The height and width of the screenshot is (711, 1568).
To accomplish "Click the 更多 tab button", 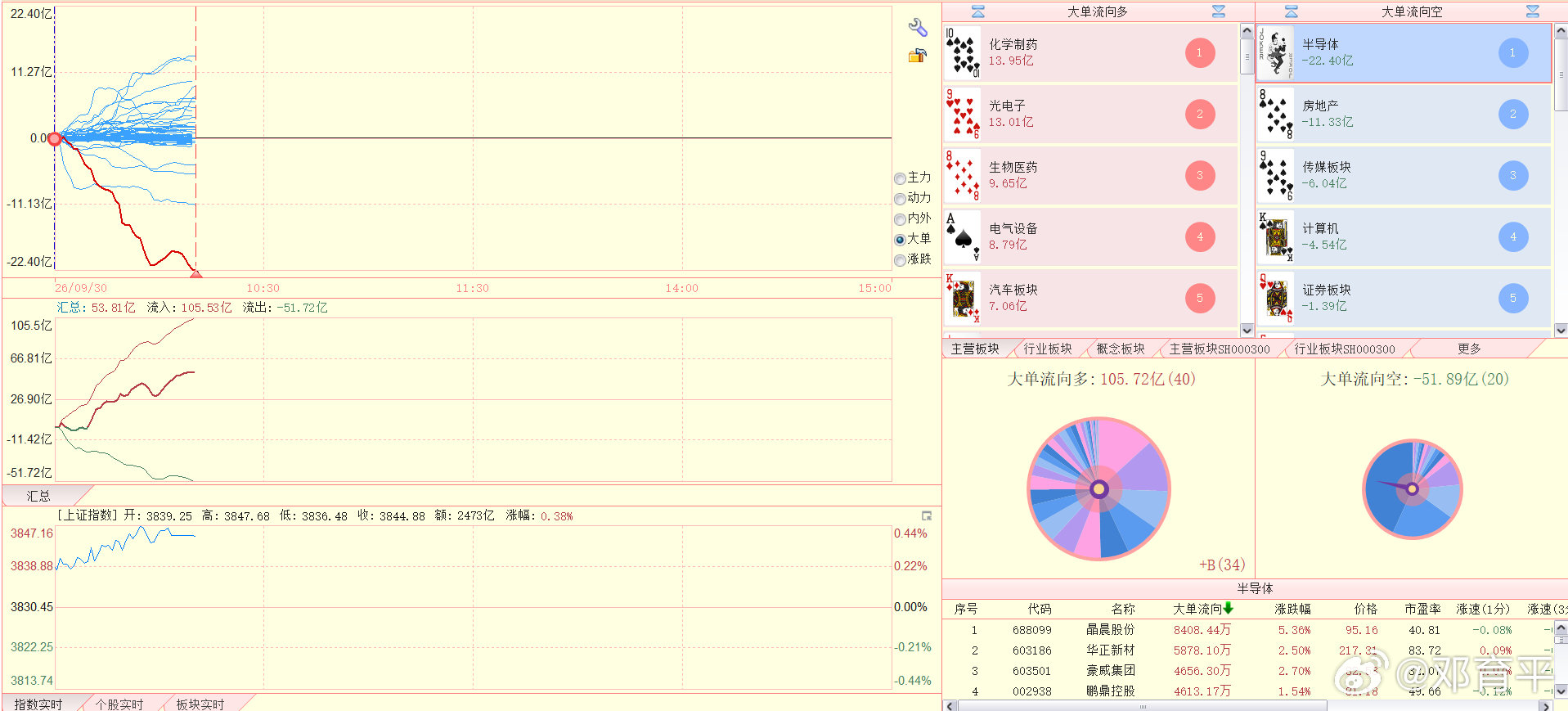I will 1469,349.
